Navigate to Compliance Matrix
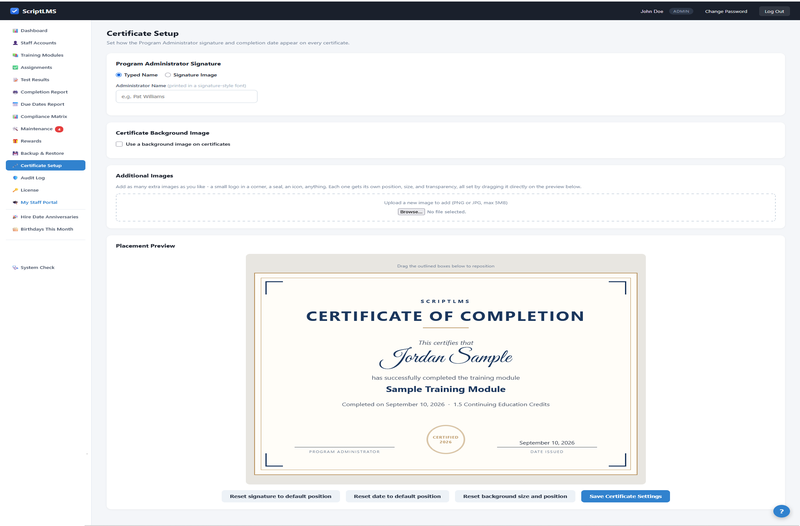 click(45, 116)
